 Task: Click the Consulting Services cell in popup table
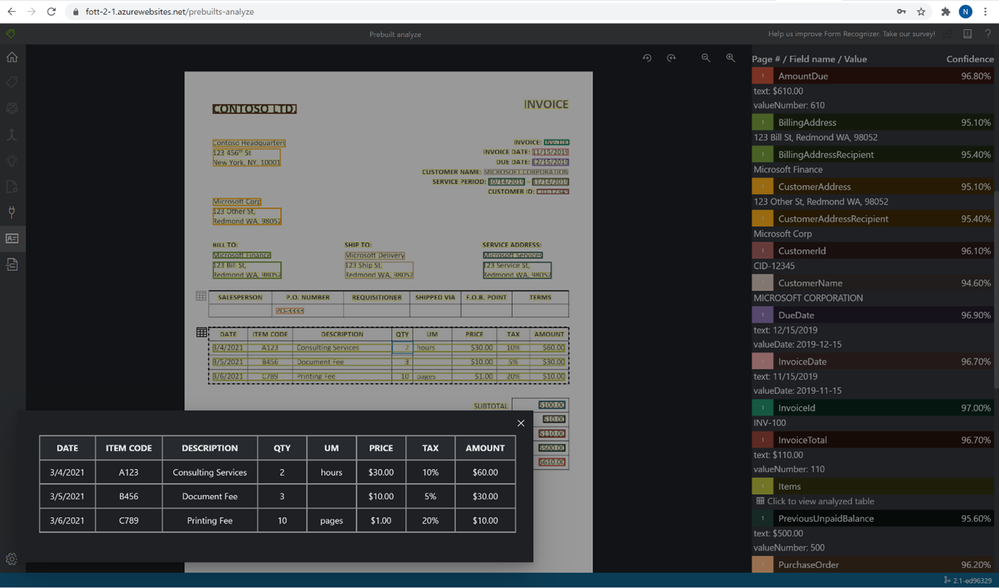click(x=210, y=472)
